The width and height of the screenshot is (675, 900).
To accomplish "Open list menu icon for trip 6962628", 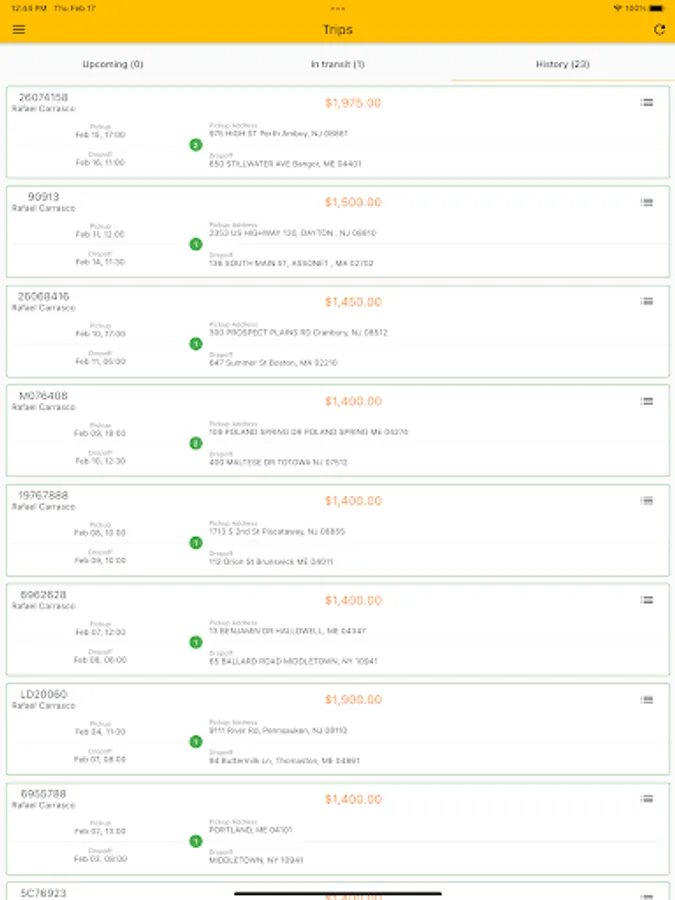I will coord(647,600).
